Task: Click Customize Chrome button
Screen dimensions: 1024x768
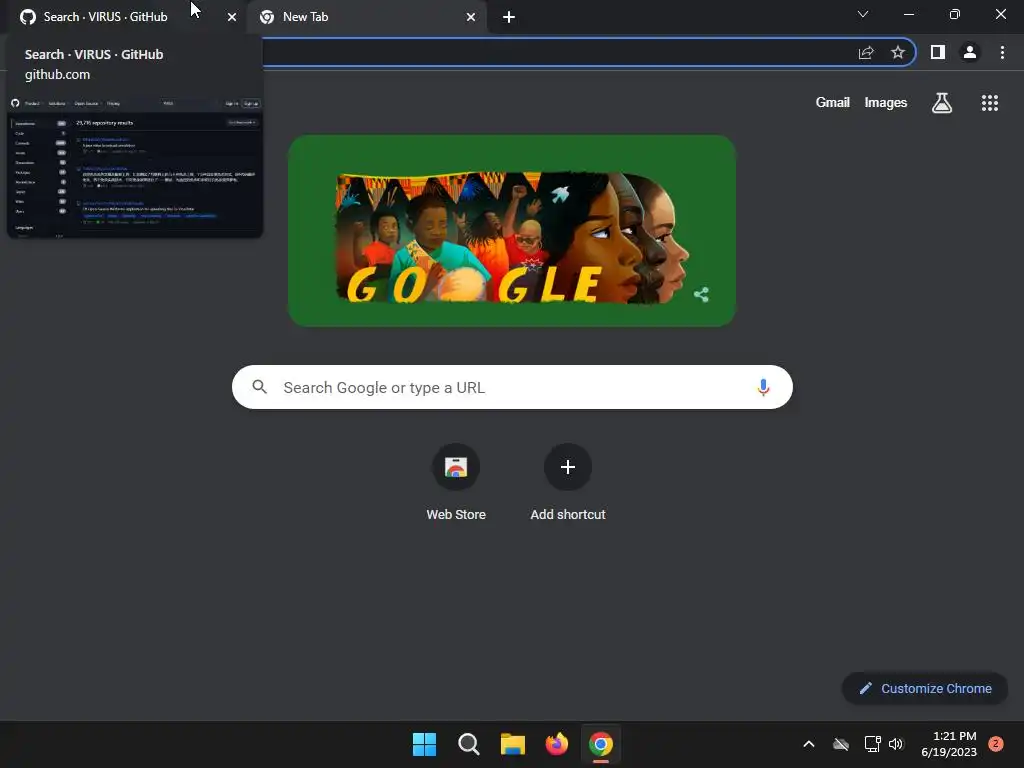Action: coord(925,688)
